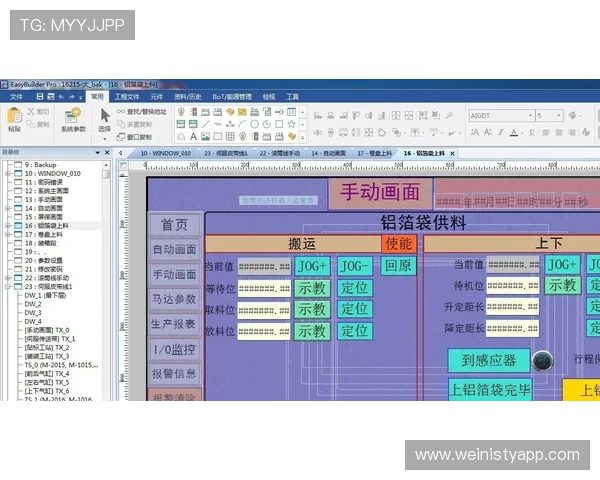This screenshot has height=480, width=600.
Task: Select the table grid tool
Action: click(x=230, y=136)
